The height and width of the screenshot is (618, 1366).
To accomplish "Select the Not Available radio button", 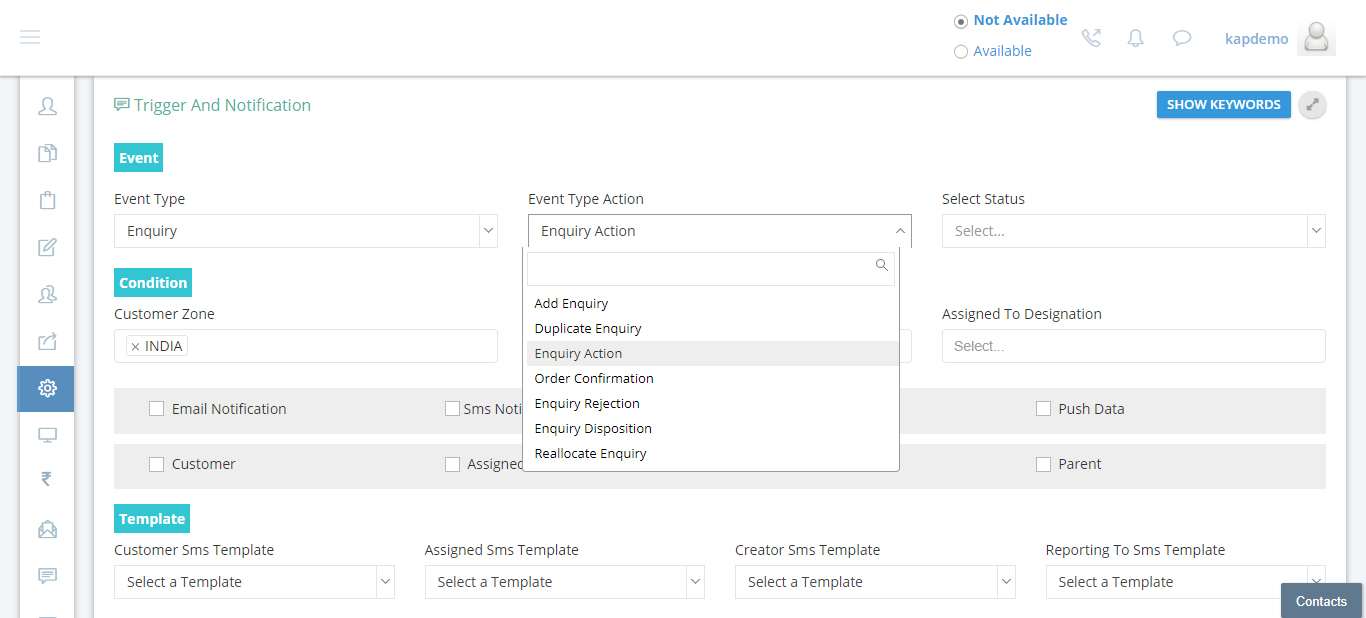I will [x=961, y=21].
